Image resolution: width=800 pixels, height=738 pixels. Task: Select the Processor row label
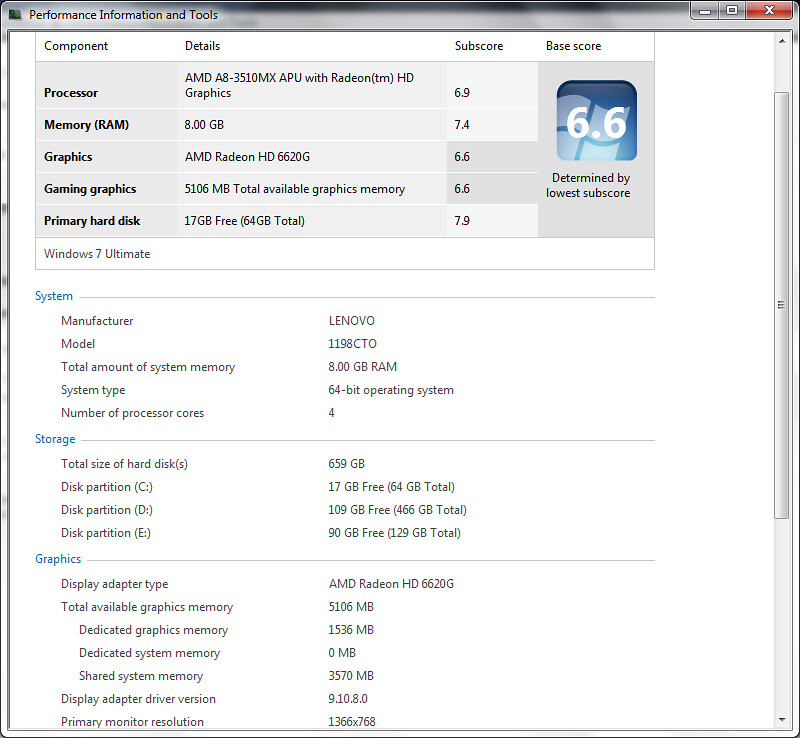(x=71, y=93)
